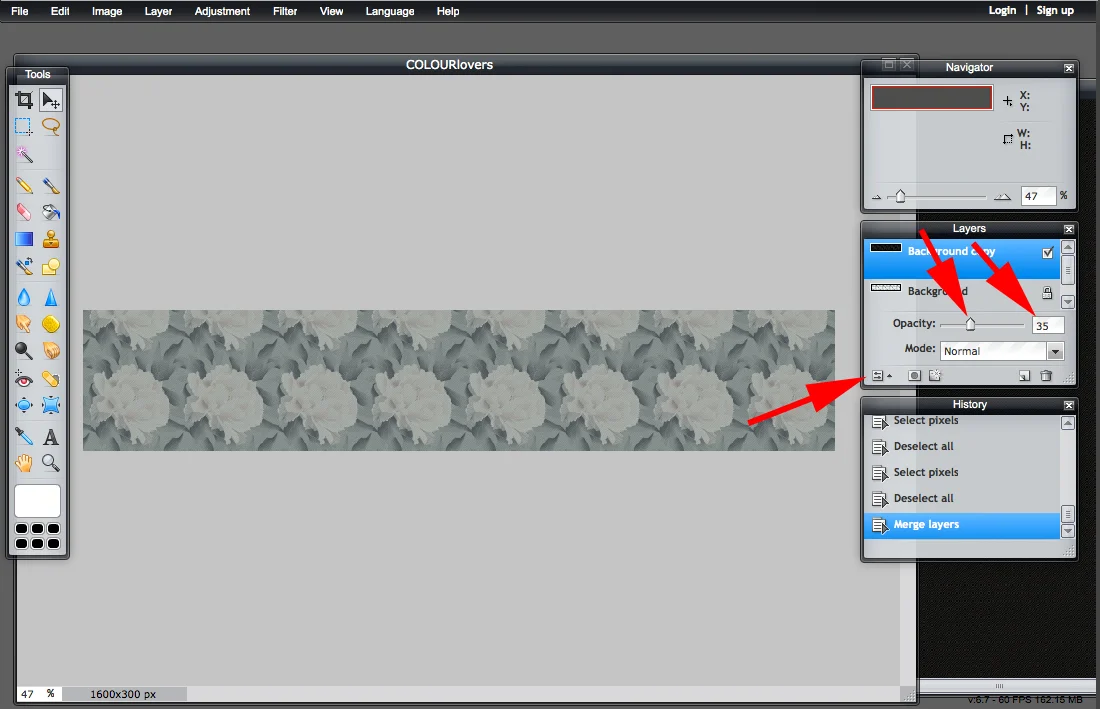Select the Gradient tool
Viewport: 1100px width, 709px height.
click(24, 239)
